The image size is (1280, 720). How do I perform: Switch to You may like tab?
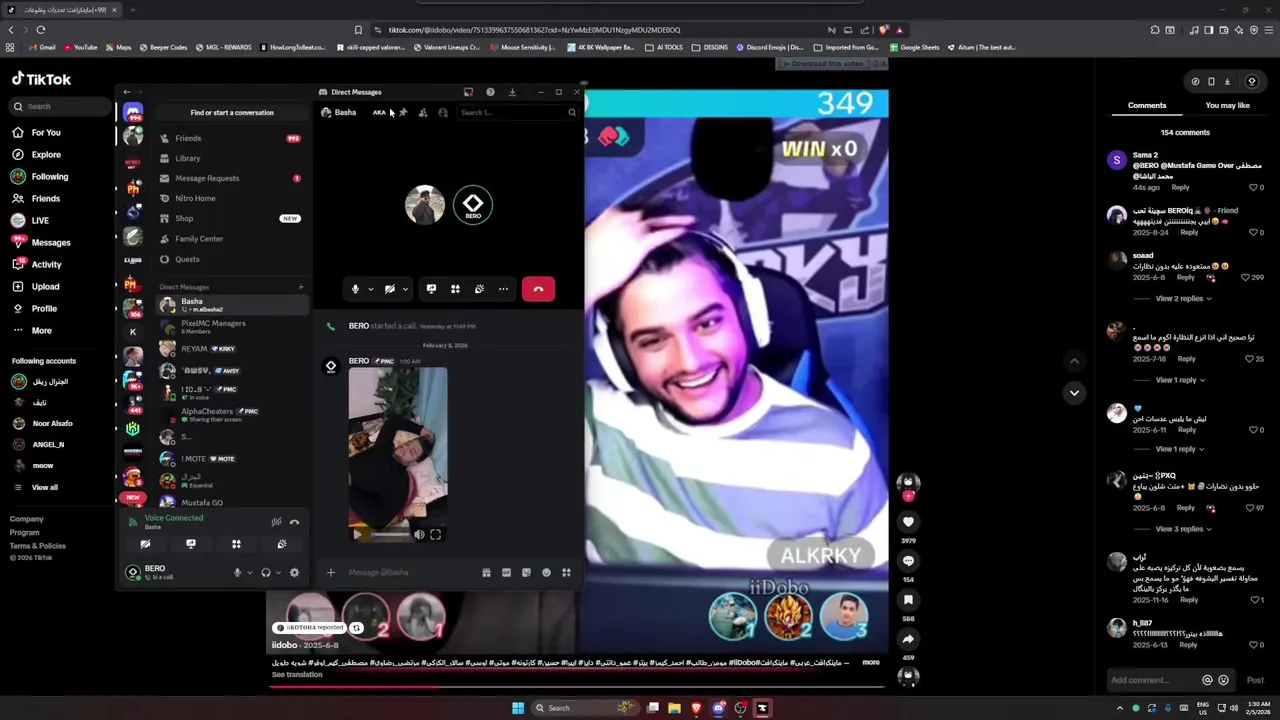1227,105
